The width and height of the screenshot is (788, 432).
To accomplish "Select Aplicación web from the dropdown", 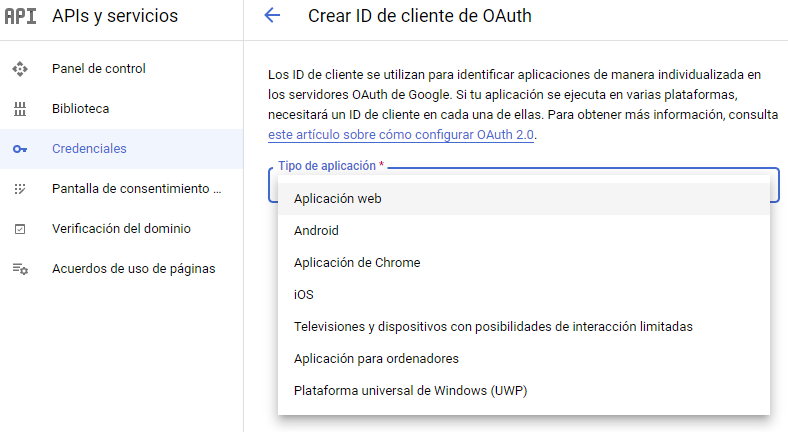I will point(337,199).
